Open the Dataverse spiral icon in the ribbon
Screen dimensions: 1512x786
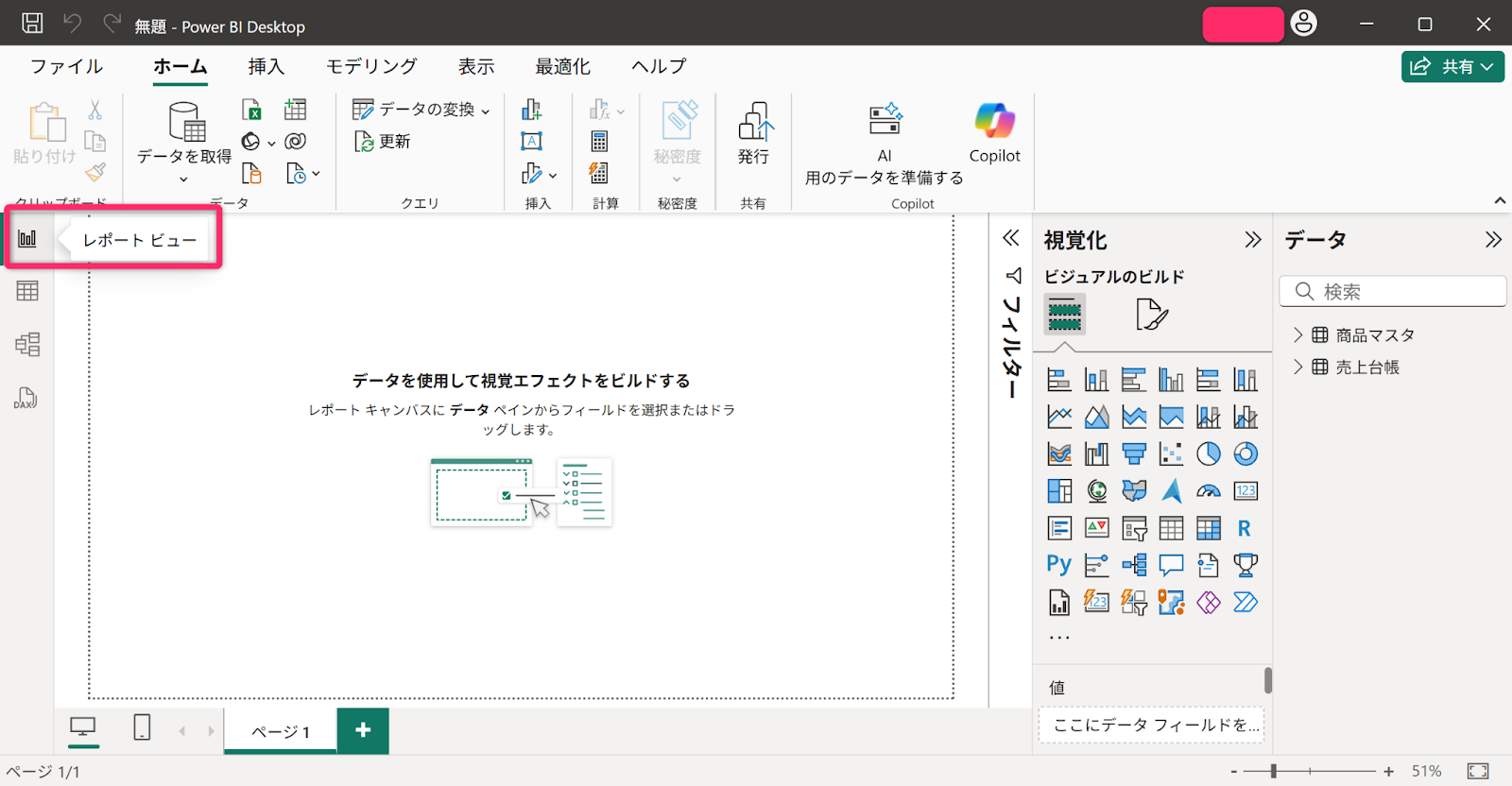[x=296, y=141]
